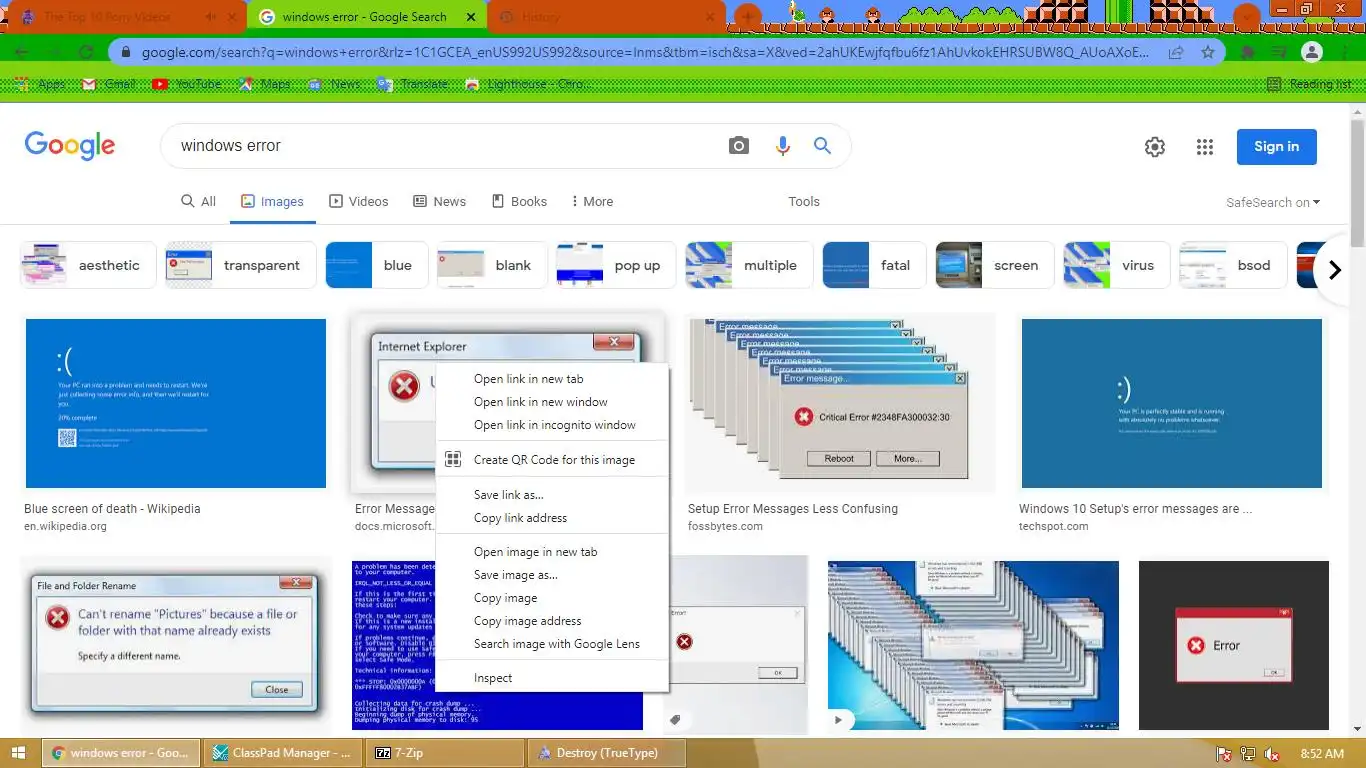Click the Action Center flag tray icon
Screen dimensions: 1366x768
pyautogui.click(x=1223, y=754)
